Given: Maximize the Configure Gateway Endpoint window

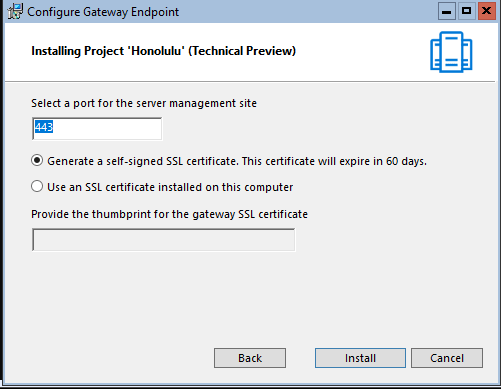Looking at the screenshot, I should 466,11.
